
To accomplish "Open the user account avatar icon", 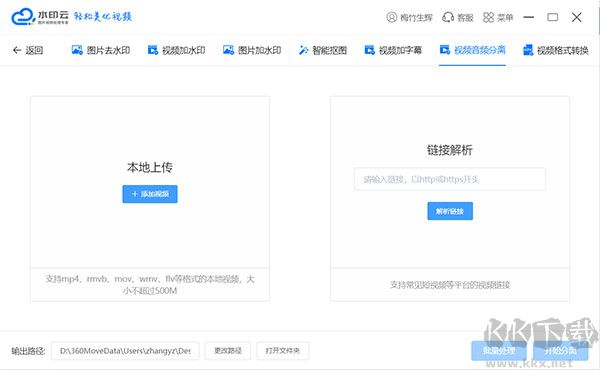I will pyautogui.click(x=391, y=17).
